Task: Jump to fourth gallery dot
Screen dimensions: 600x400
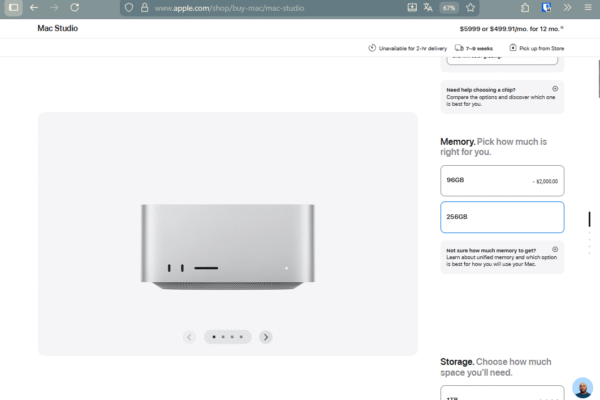Action: coord(241,337)
